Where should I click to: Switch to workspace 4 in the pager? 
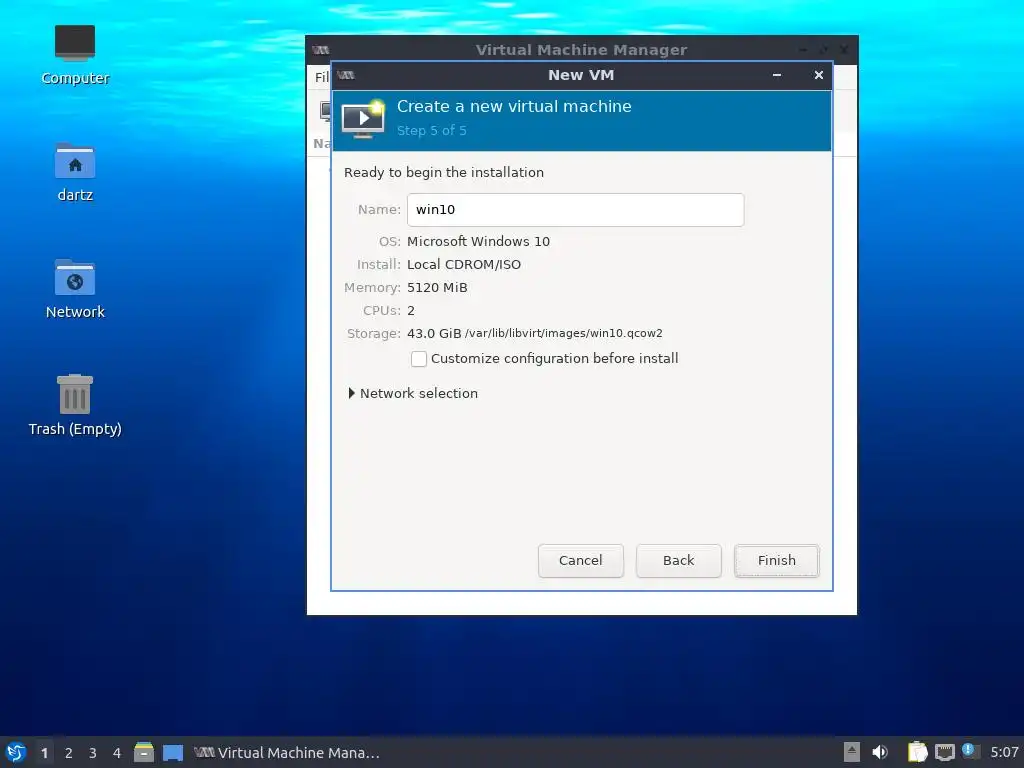coord(117,752)
